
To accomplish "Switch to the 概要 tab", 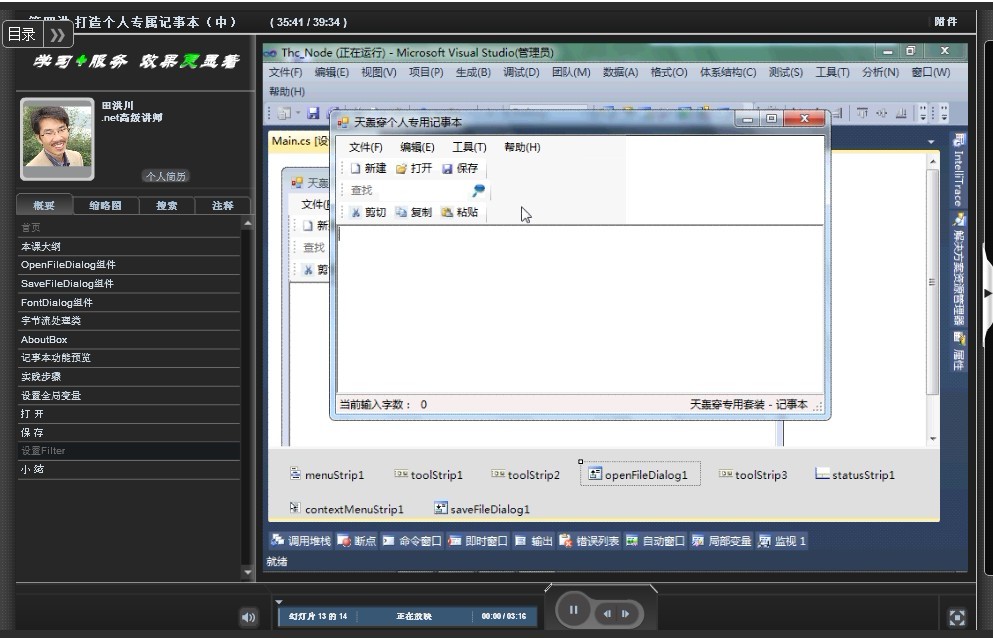I will click(x=44, y=205).
